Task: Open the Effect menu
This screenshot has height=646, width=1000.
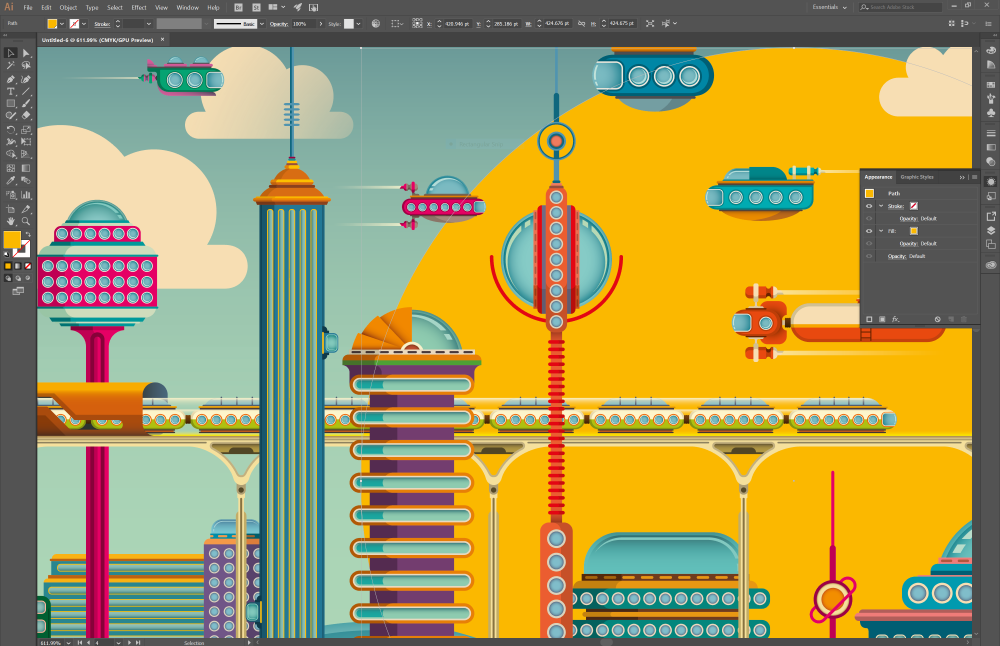Action: (139, 8)
